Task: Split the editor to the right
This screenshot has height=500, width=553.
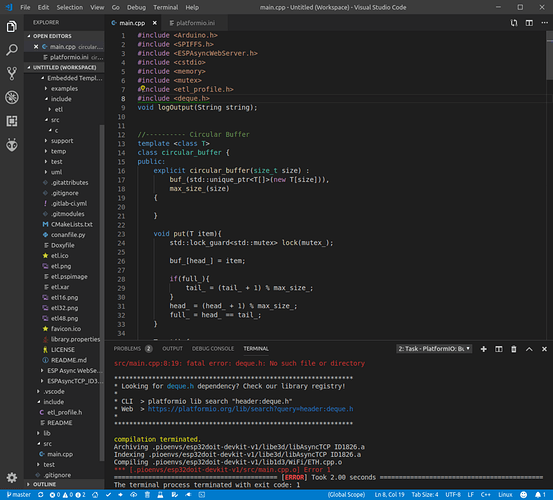Action: [529, 23]
